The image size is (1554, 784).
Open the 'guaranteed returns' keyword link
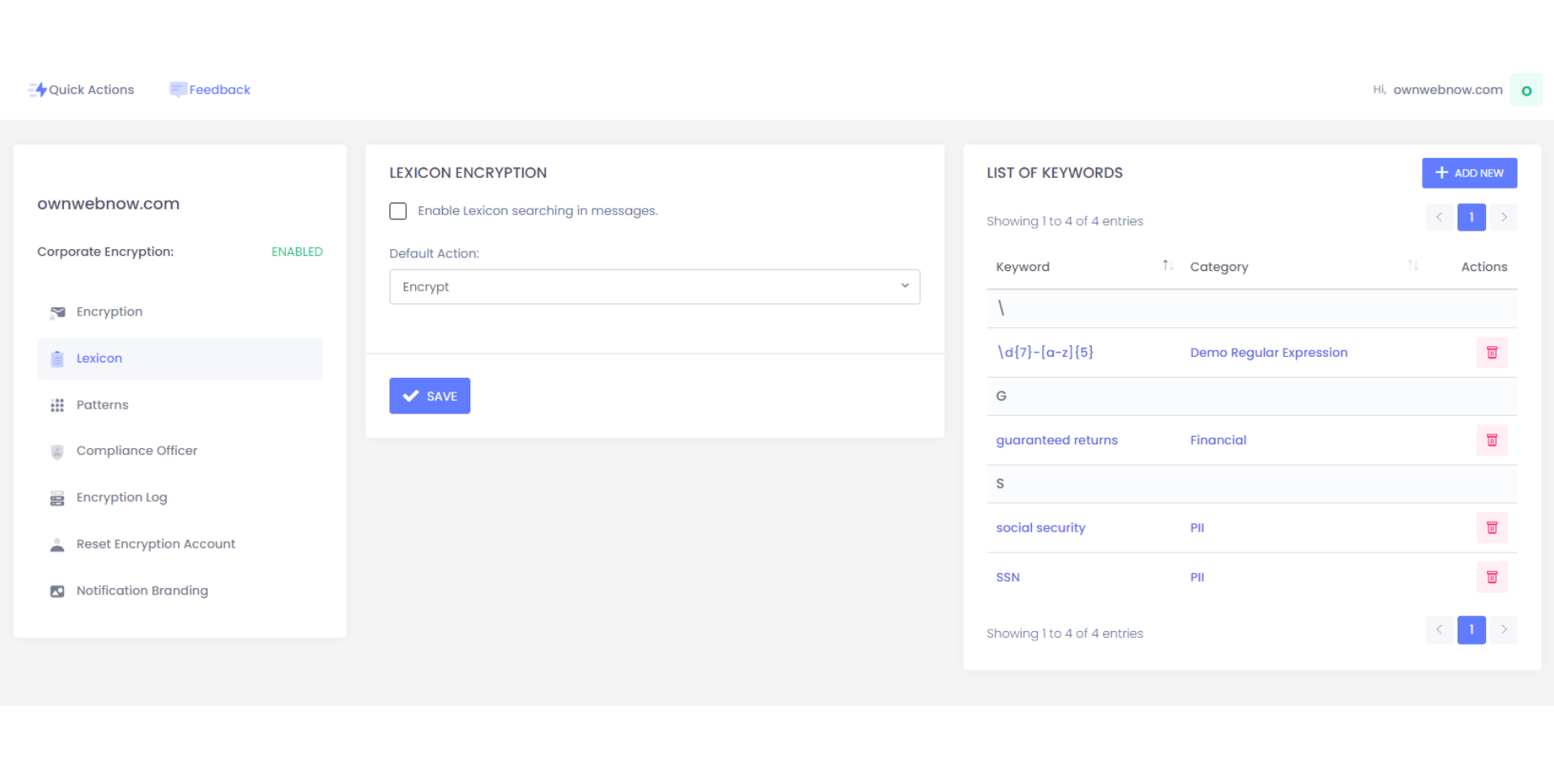tap(1056, 440)
